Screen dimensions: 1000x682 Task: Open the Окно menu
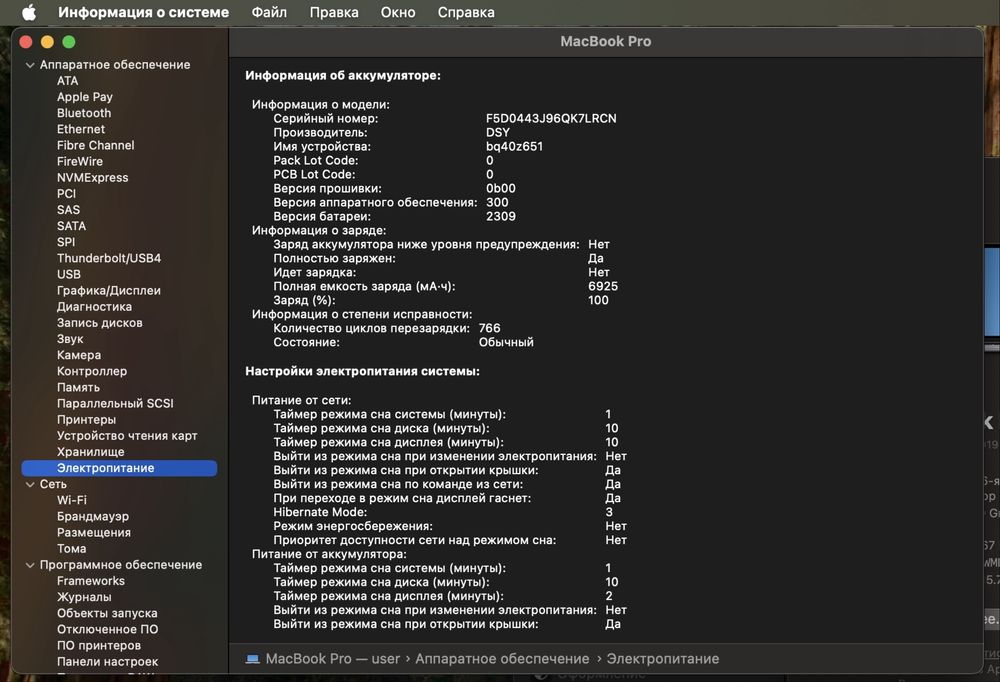coord(398,12)
